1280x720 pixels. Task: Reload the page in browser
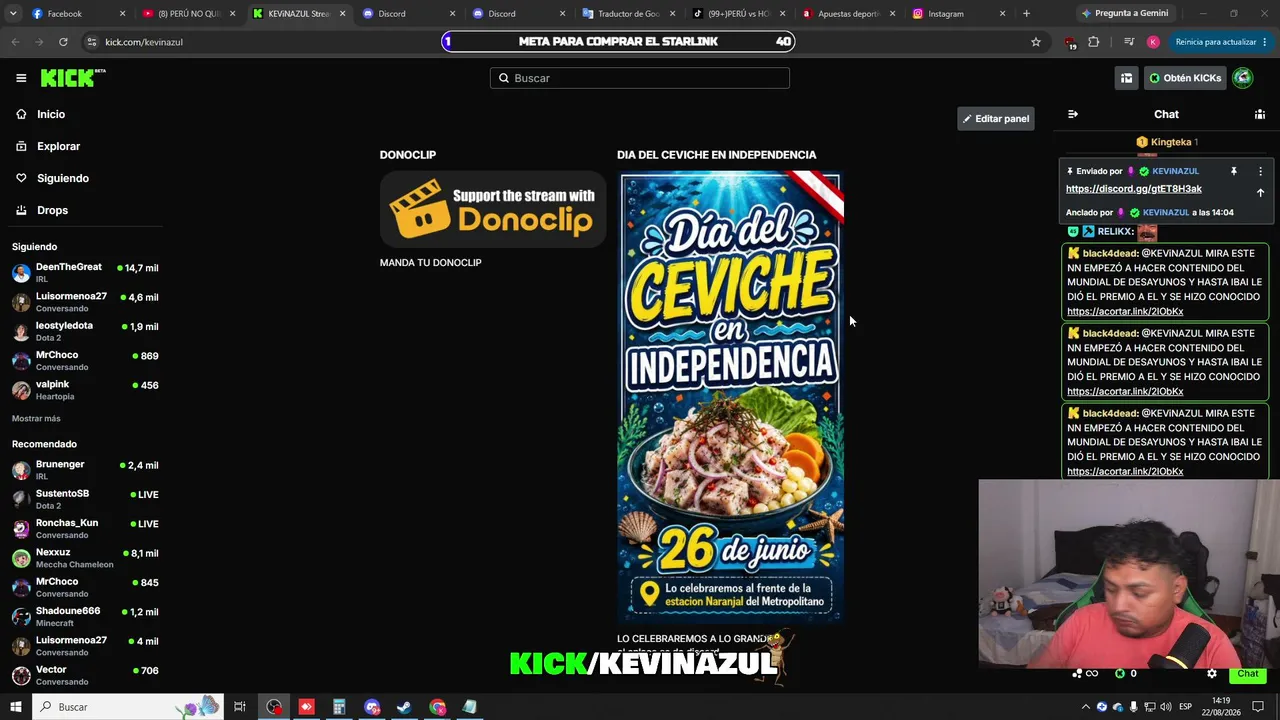point(63,42)
